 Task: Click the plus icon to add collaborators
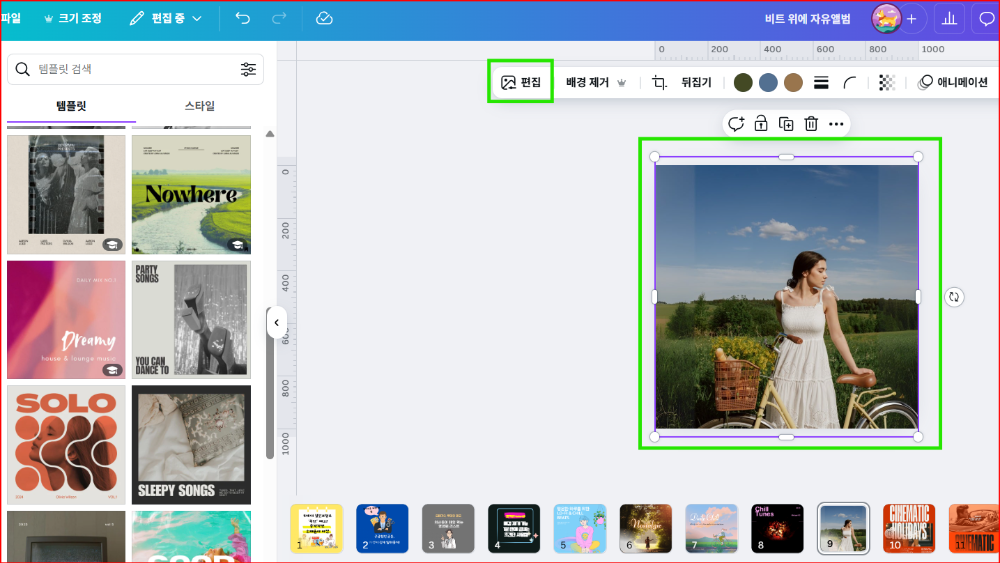point(911,19)
